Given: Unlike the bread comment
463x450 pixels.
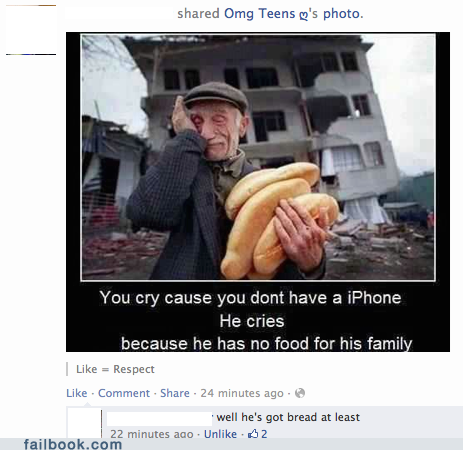Looking at the screenshot, I should 220,434.
